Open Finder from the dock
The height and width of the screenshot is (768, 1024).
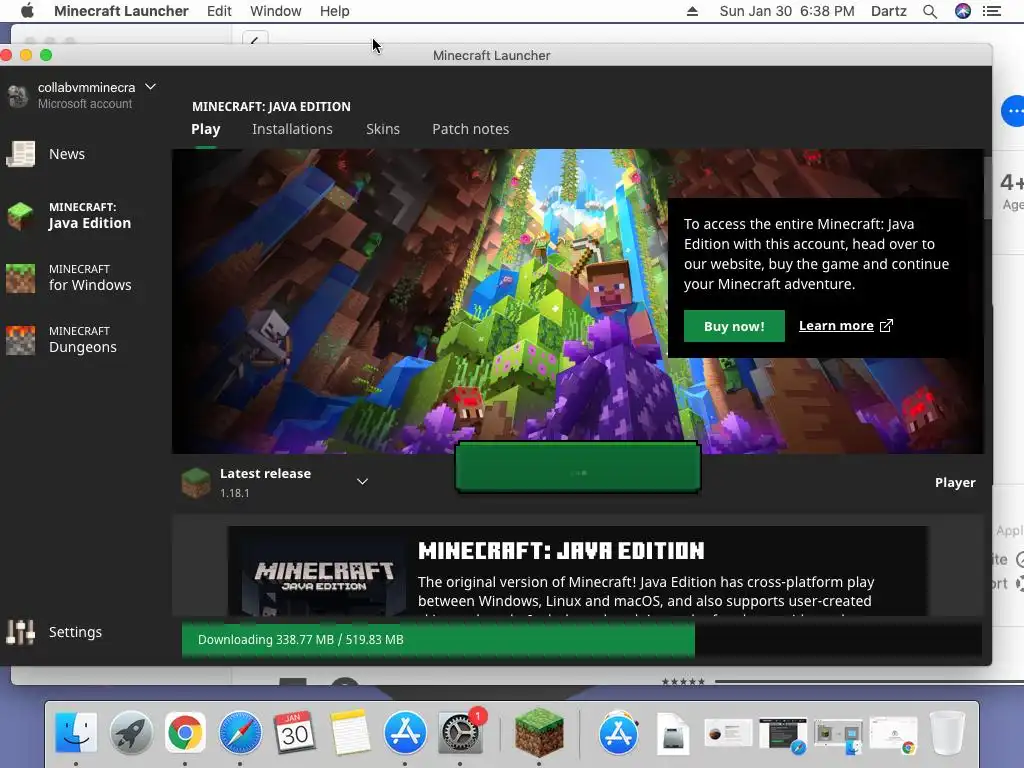tap(76, 732)
